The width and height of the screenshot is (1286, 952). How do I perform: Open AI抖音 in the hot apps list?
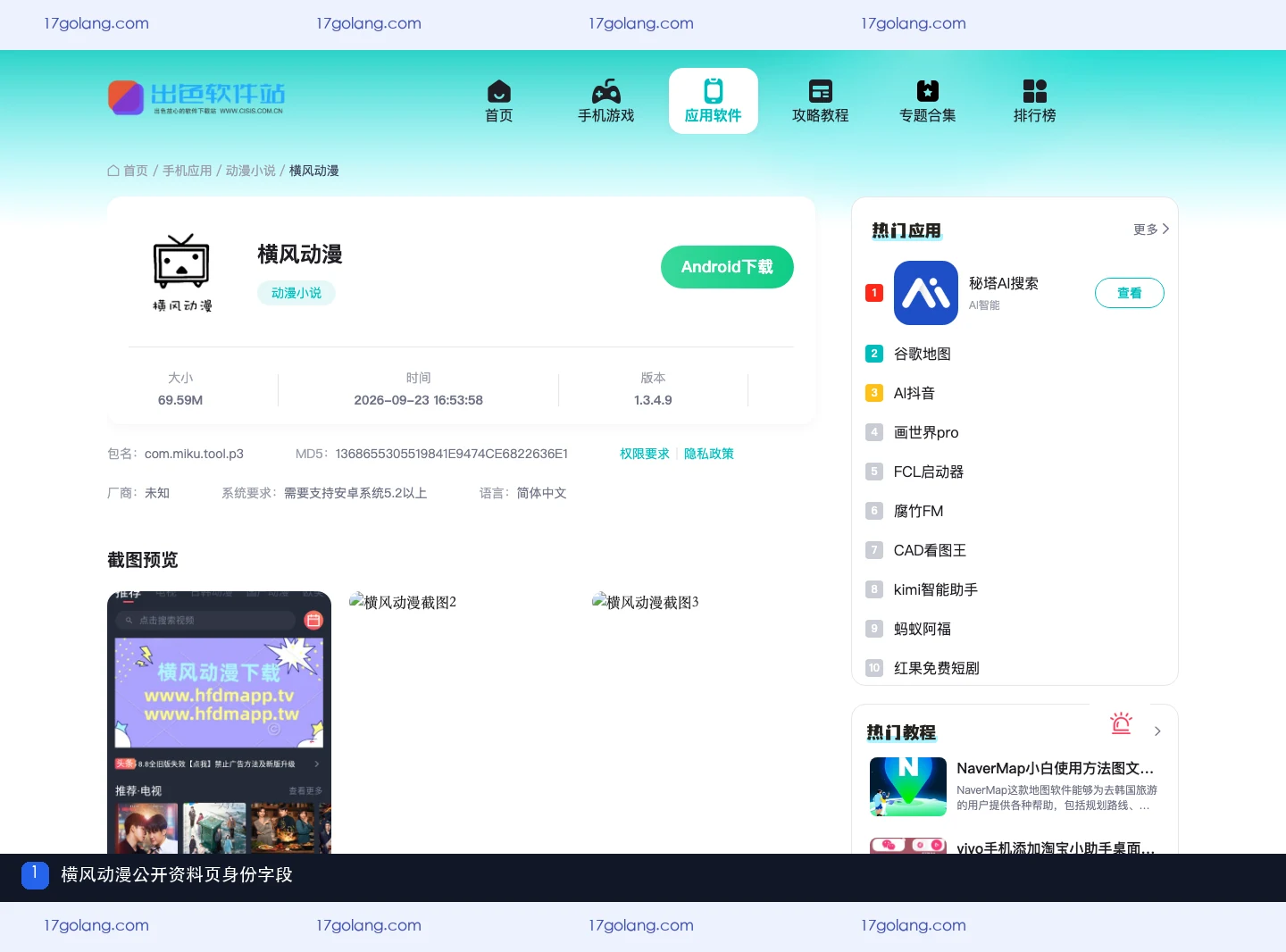(x=914, y=393)
